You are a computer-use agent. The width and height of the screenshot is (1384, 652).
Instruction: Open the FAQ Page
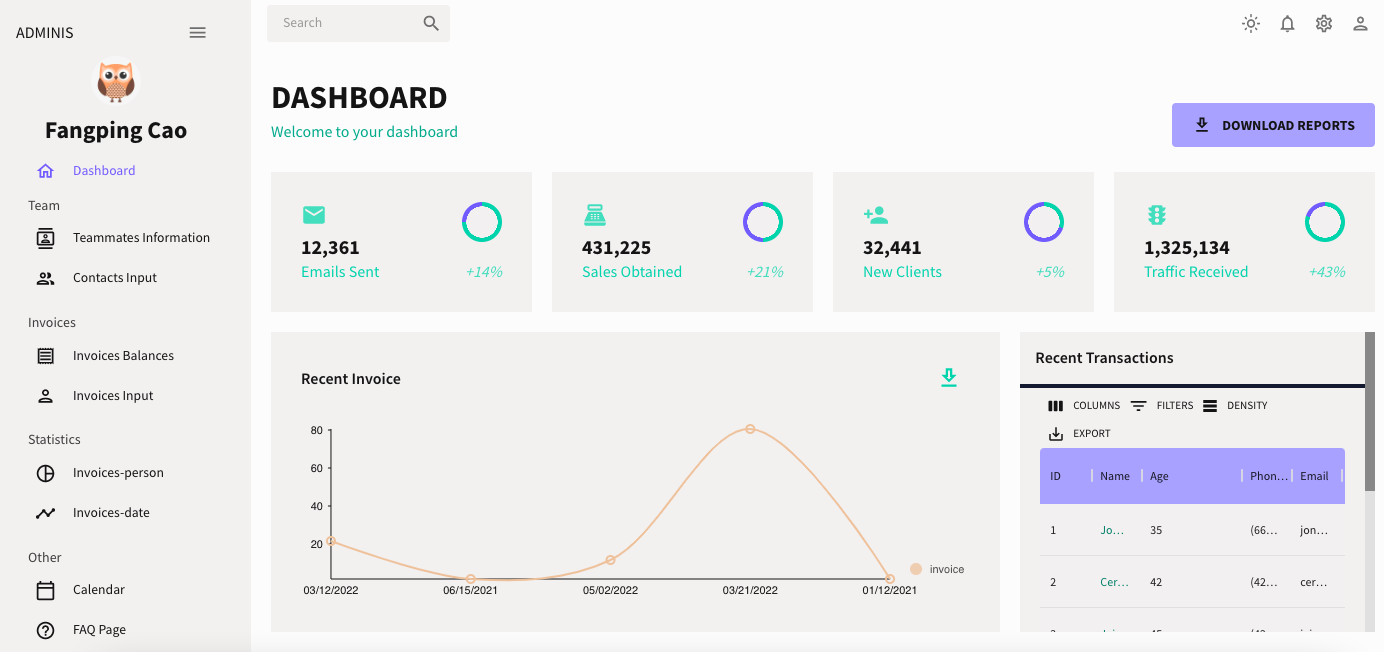pos(99,630)
